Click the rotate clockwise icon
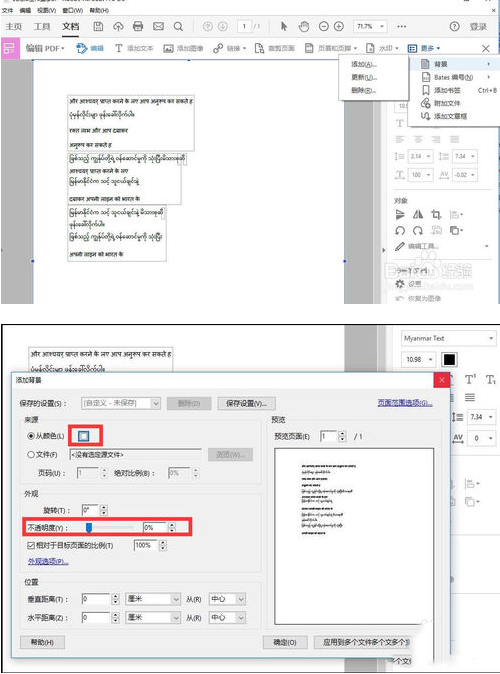The width and height of the screenshot is (500, 674). click(x=418, y=231)
